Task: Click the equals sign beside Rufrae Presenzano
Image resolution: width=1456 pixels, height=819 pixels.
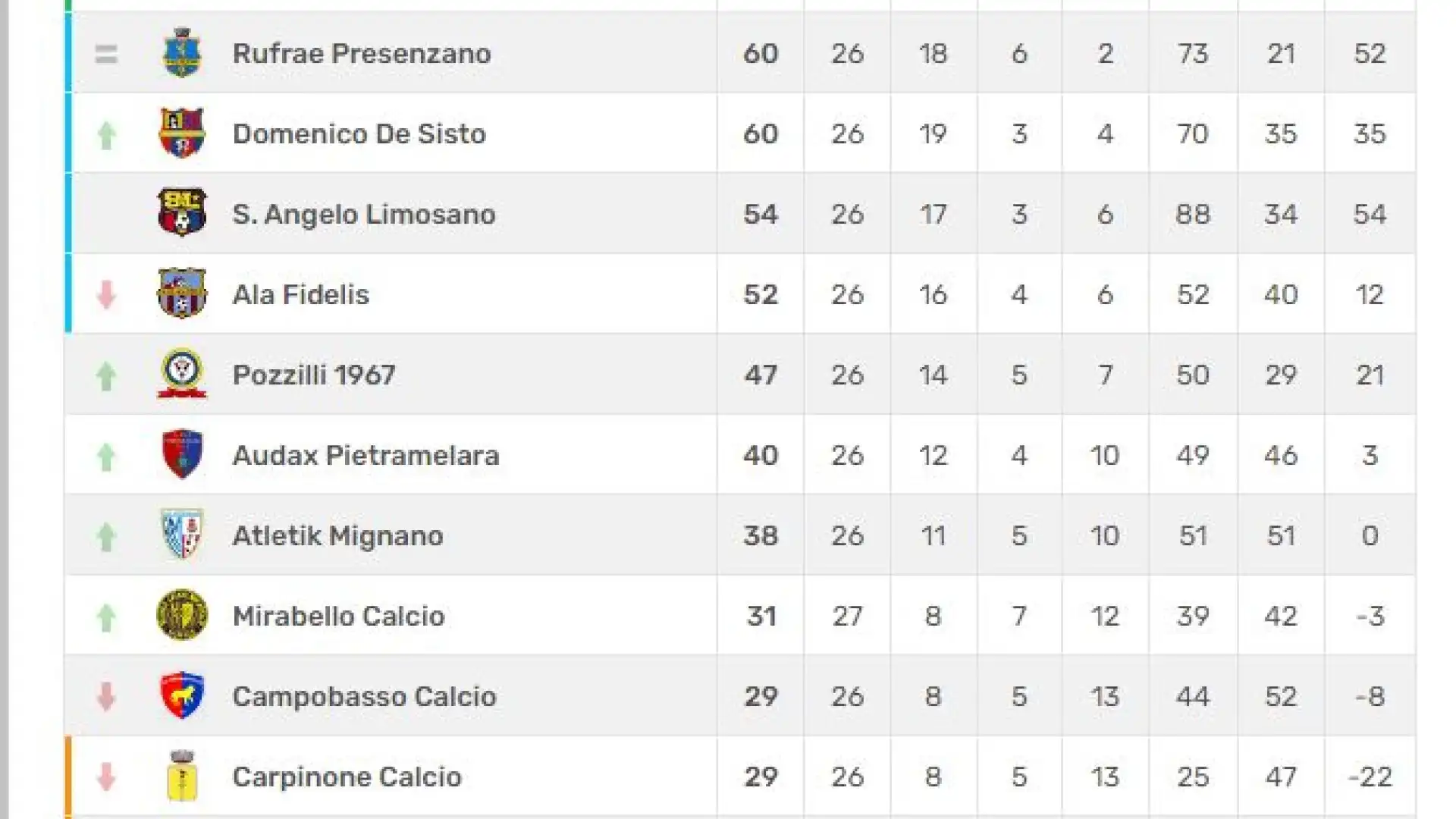Action: [x=106, y=54]
